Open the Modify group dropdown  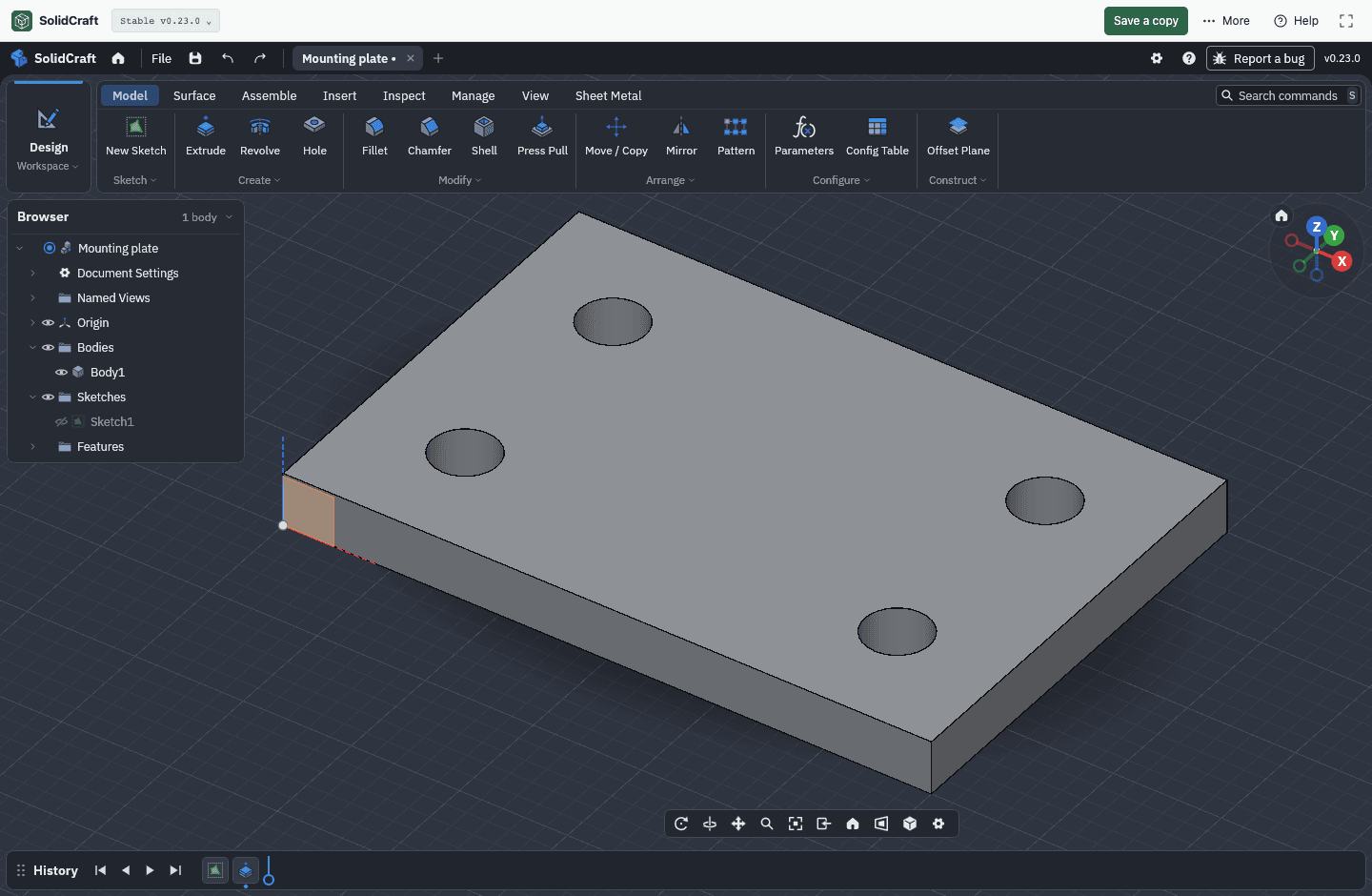(460, 180)
